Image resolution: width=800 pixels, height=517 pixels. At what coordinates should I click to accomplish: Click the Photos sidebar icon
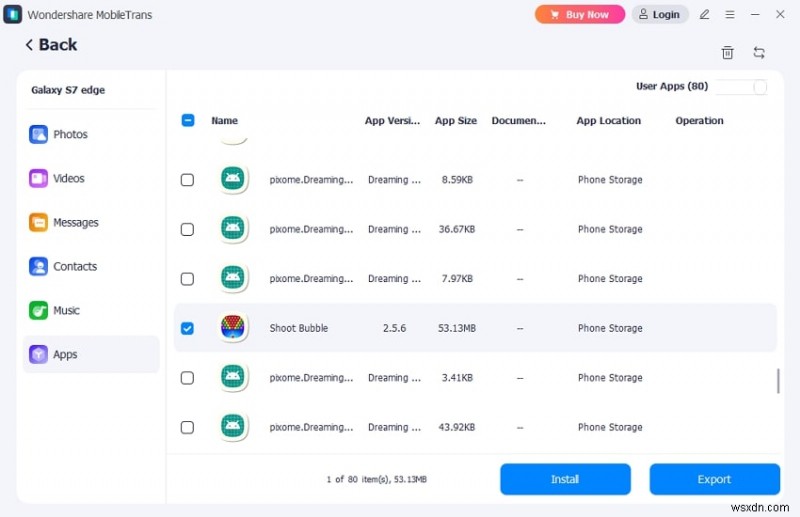pyautogui.click(x=38, y=134)
